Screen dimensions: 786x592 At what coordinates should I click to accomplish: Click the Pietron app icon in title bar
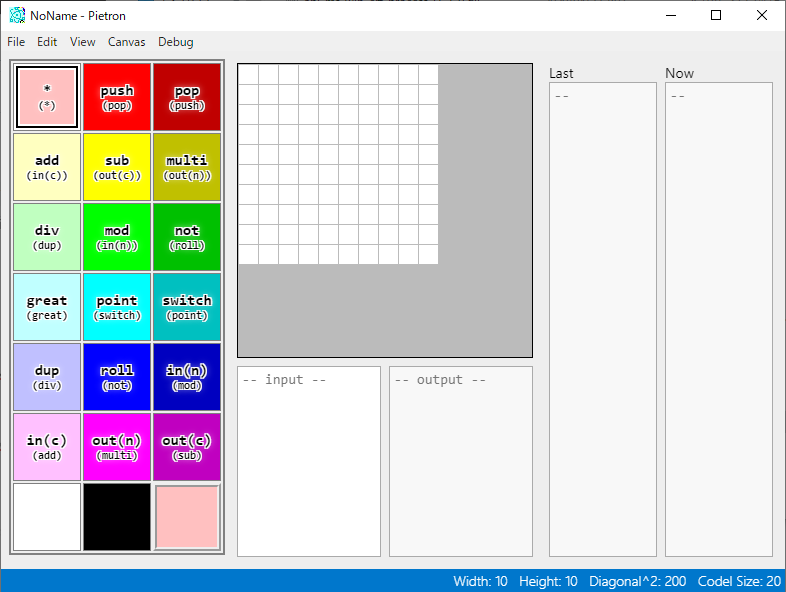17,16
